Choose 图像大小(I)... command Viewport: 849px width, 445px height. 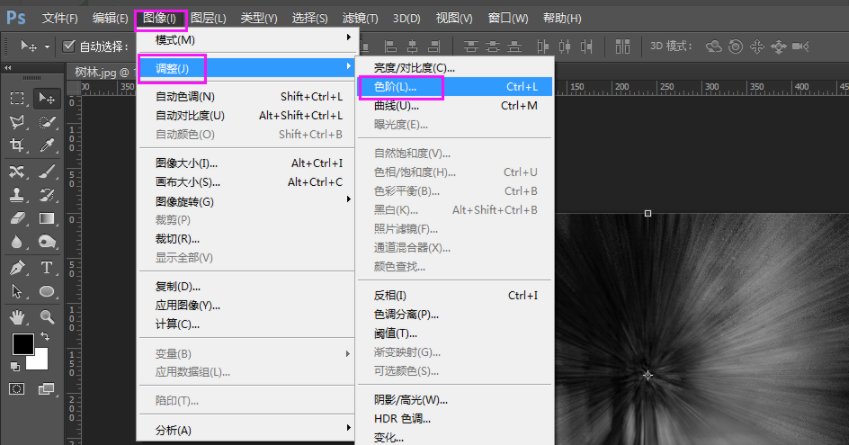[x=246, y=163]
